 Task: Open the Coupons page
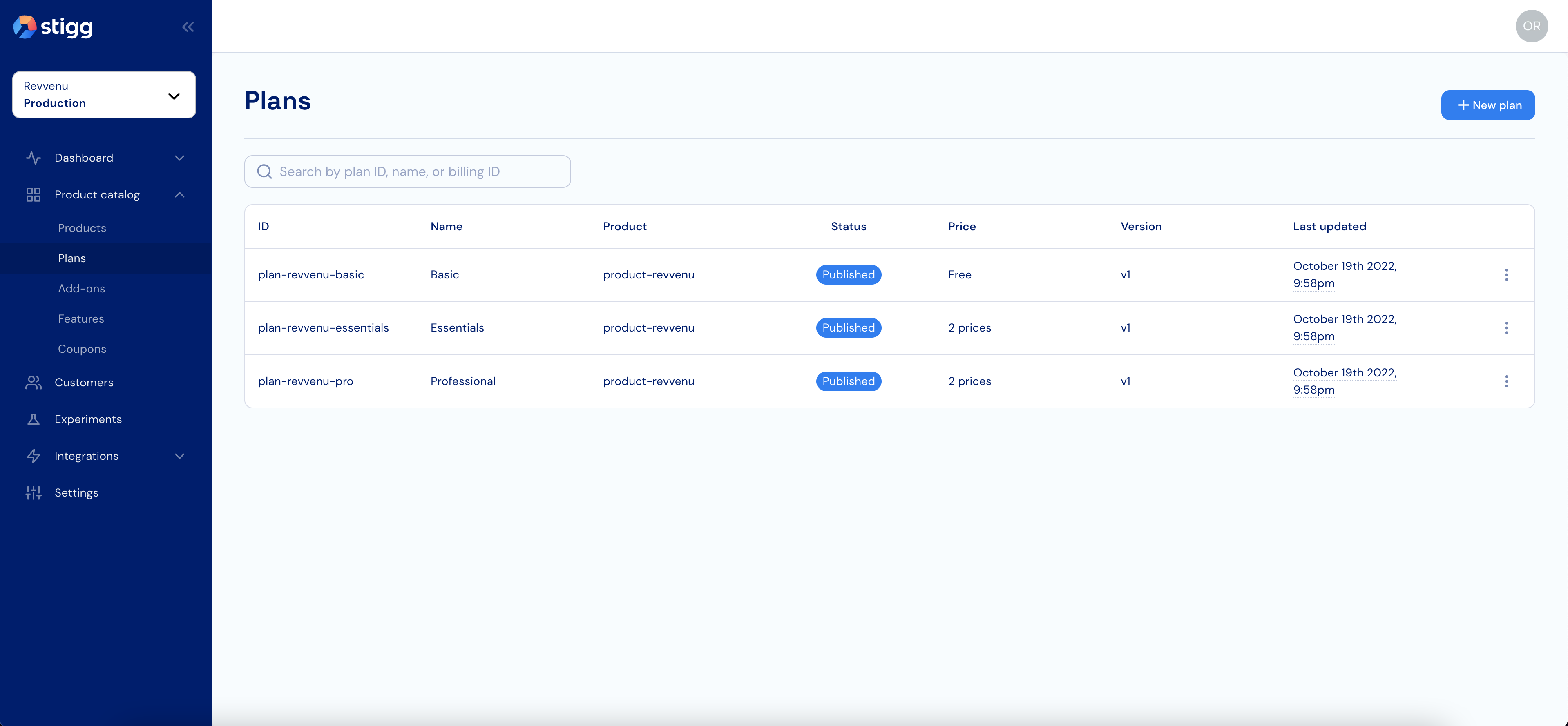[82, 349]
